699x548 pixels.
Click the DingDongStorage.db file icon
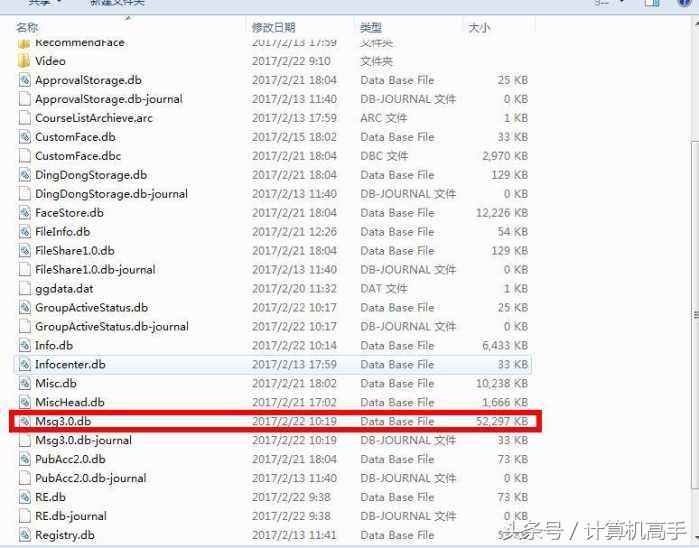(x=25, y=175)
